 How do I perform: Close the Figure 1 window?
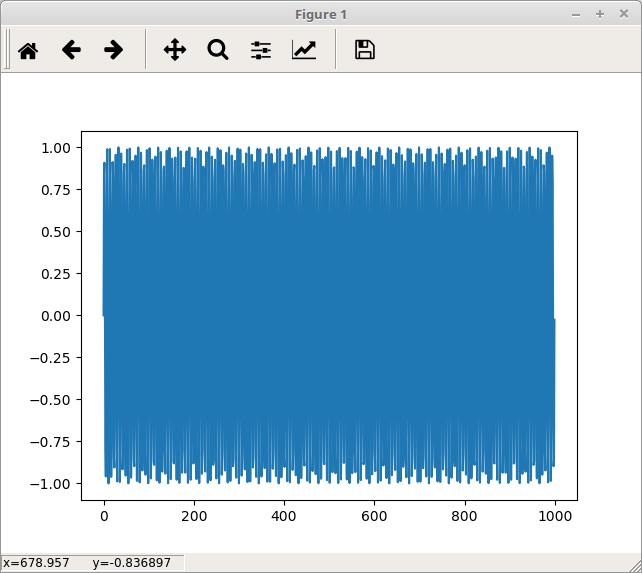tap(624, 14)
